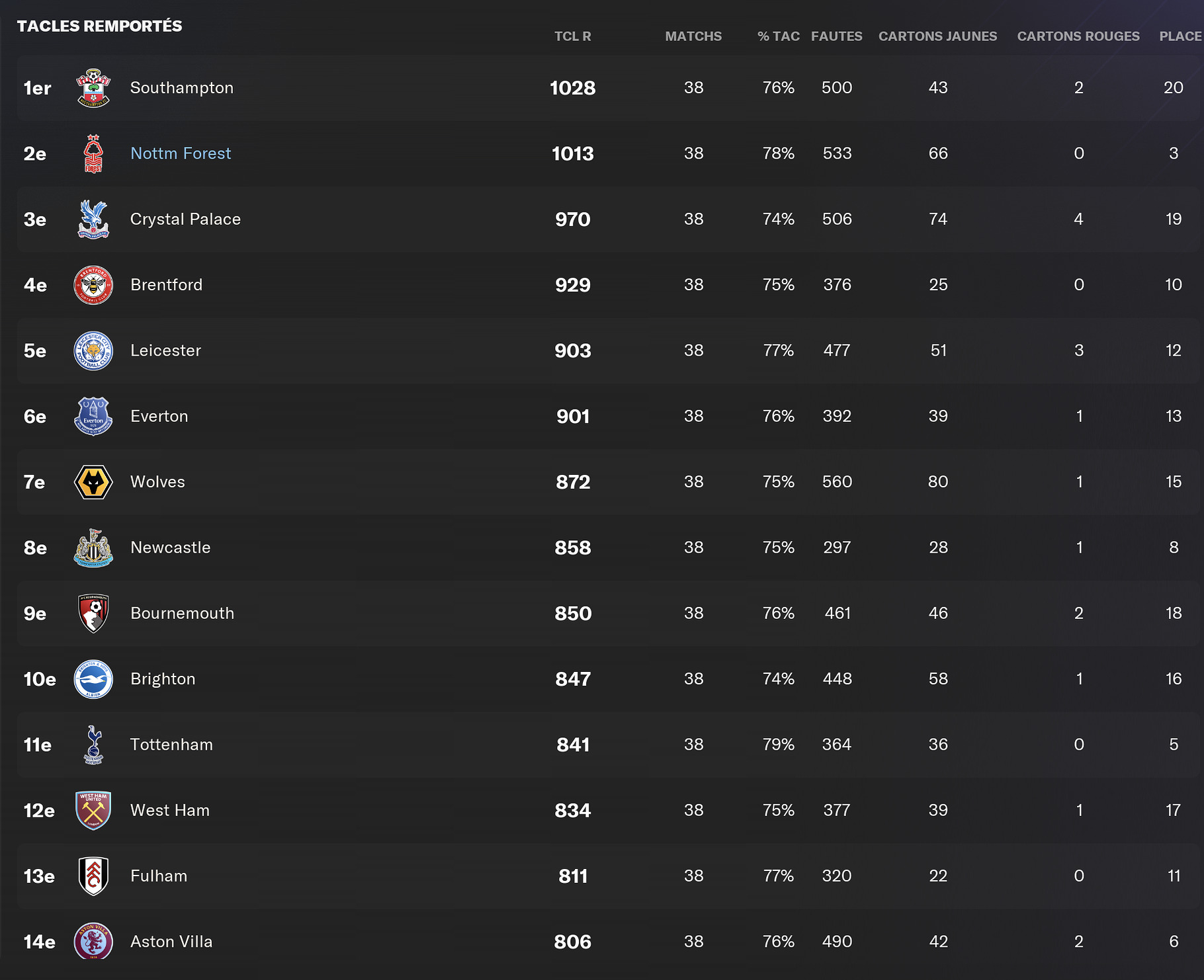Click the Tottenham cockerel crest

point(93,745)
